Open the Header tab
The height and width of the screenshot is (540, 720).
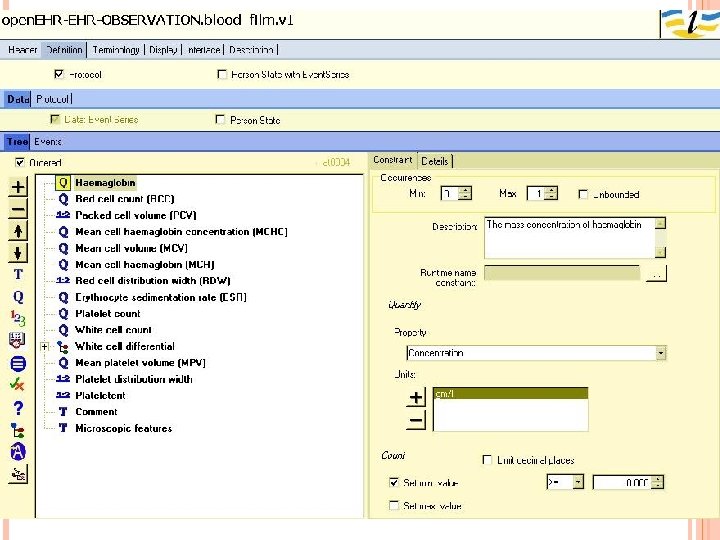[x=22, y=50]
